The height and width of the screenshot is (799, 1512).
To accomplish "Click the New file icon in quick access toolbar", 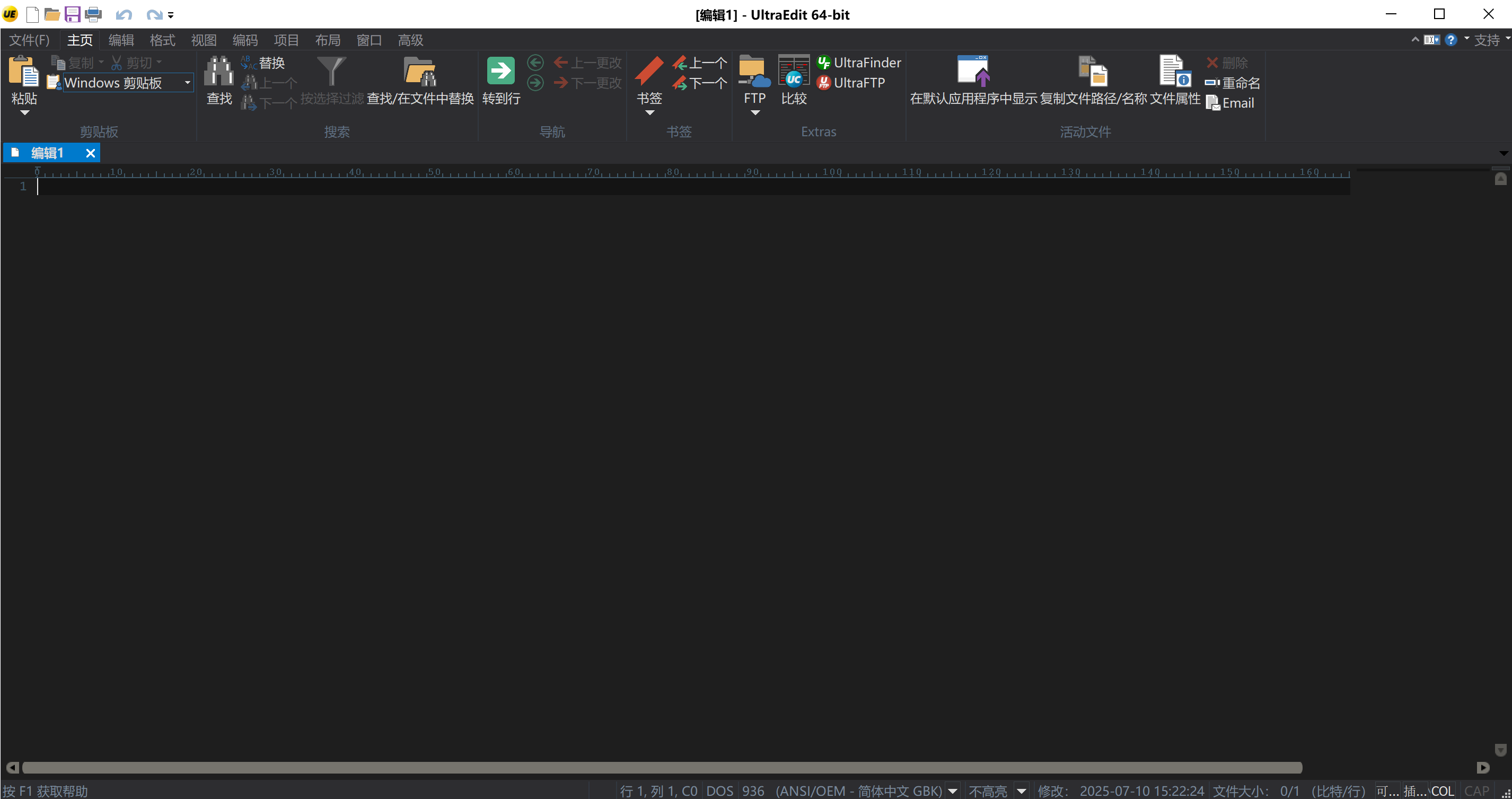I will (33, 15).
